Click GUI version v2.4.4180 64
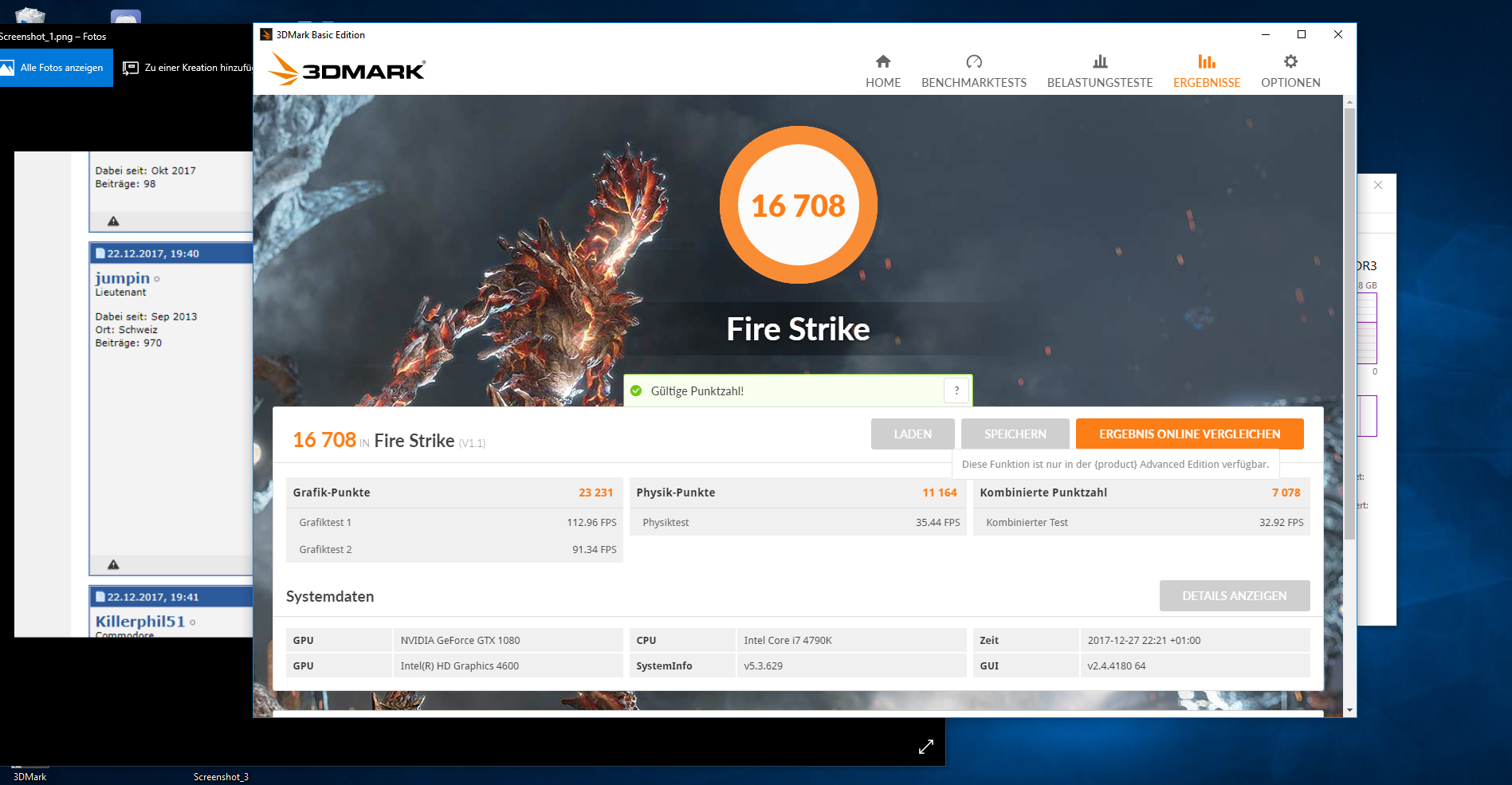Image resolution: width=1512 pixels, height=785 pixels. coord(1116,665)
